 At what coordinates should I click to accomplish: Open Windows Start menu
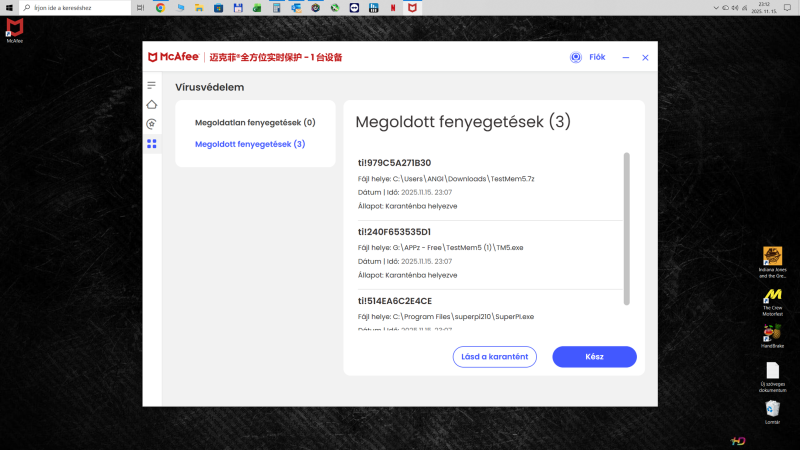tap(9, 8)
